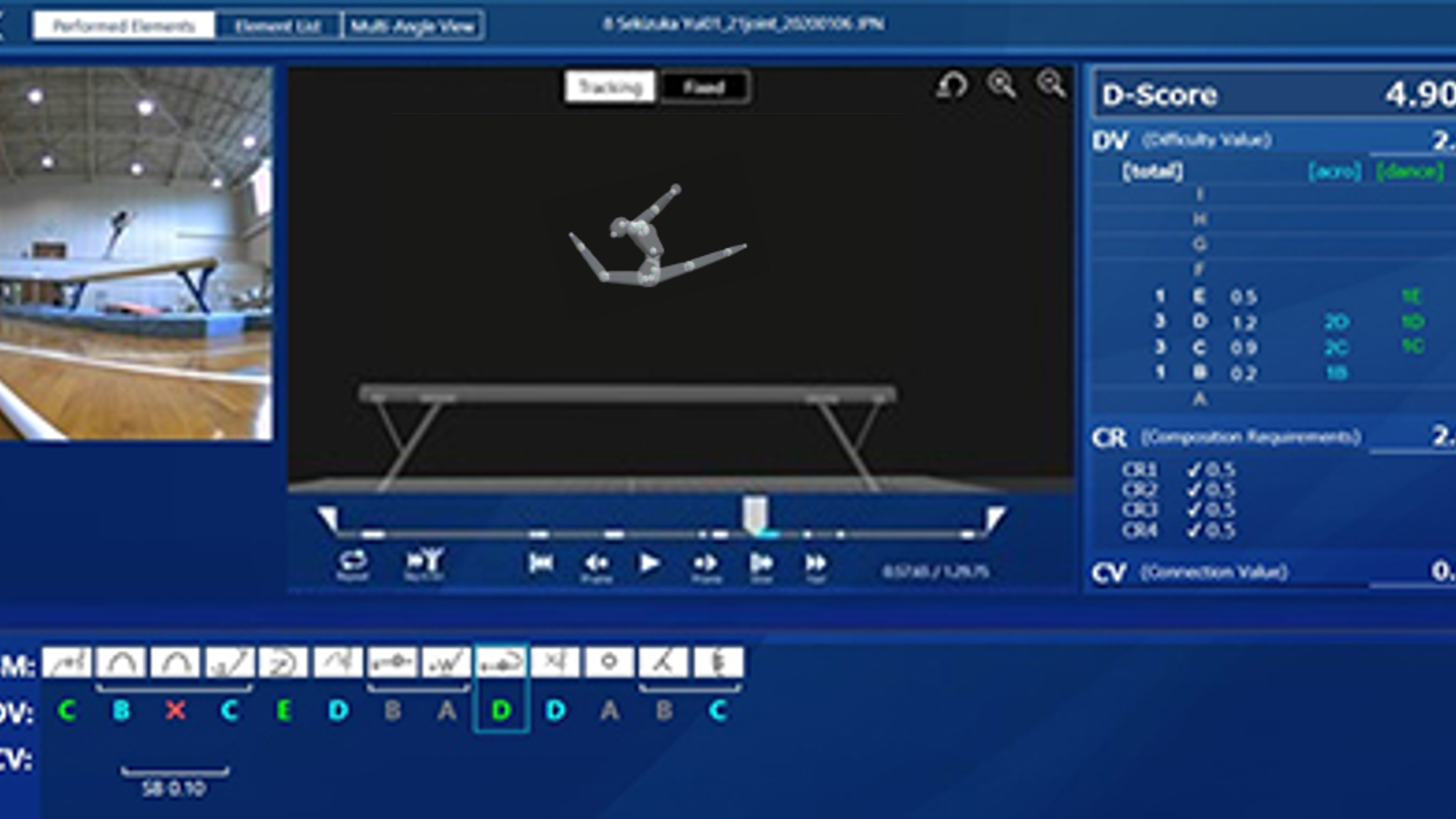Viewport: 1456px width, 819px height.
Task: Jump to the start of the clip
Action: (x=540, y=563)
